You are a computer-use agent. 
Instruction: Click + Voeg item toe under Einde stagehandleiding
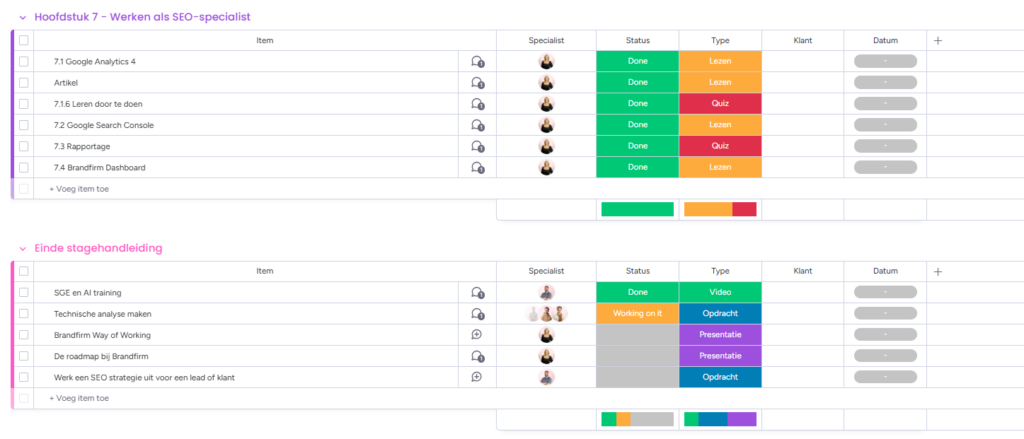point(79,398)
